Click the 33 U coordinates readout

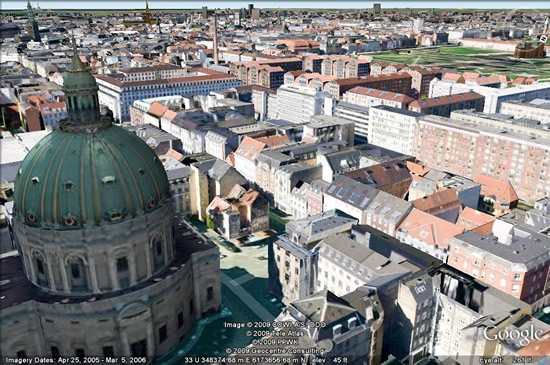(x=246, y=360)
